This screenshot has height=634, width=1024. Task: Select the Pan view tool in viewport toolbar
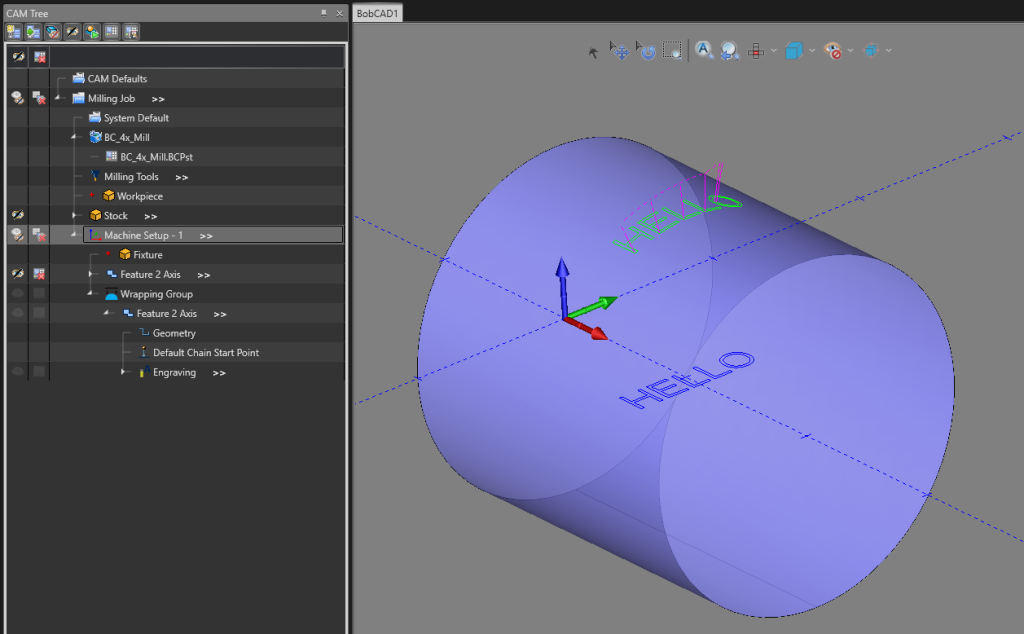pyautogui.click(x=620, y=50)
